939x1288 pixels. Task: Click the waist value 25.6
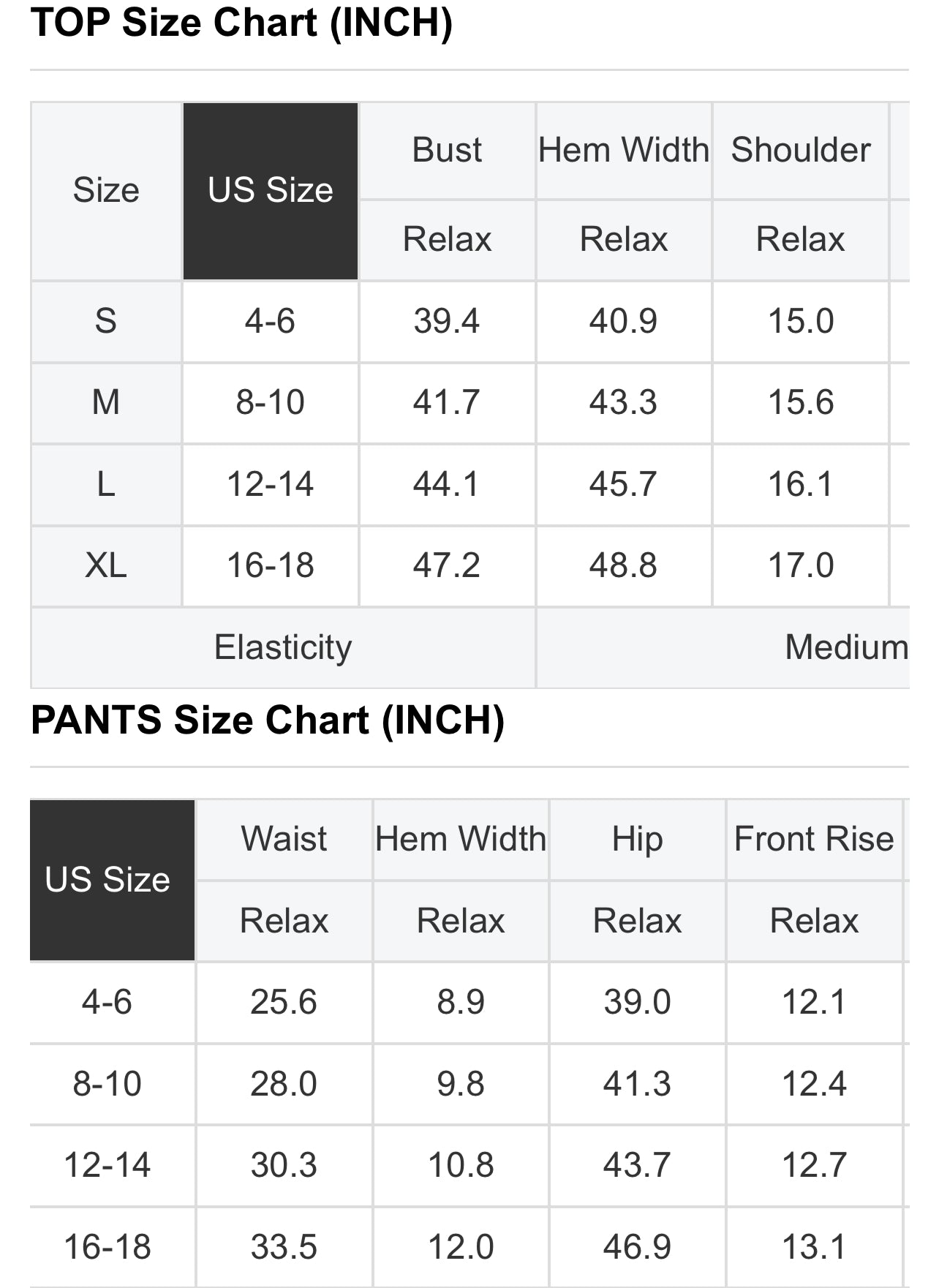pos(284,1002)
